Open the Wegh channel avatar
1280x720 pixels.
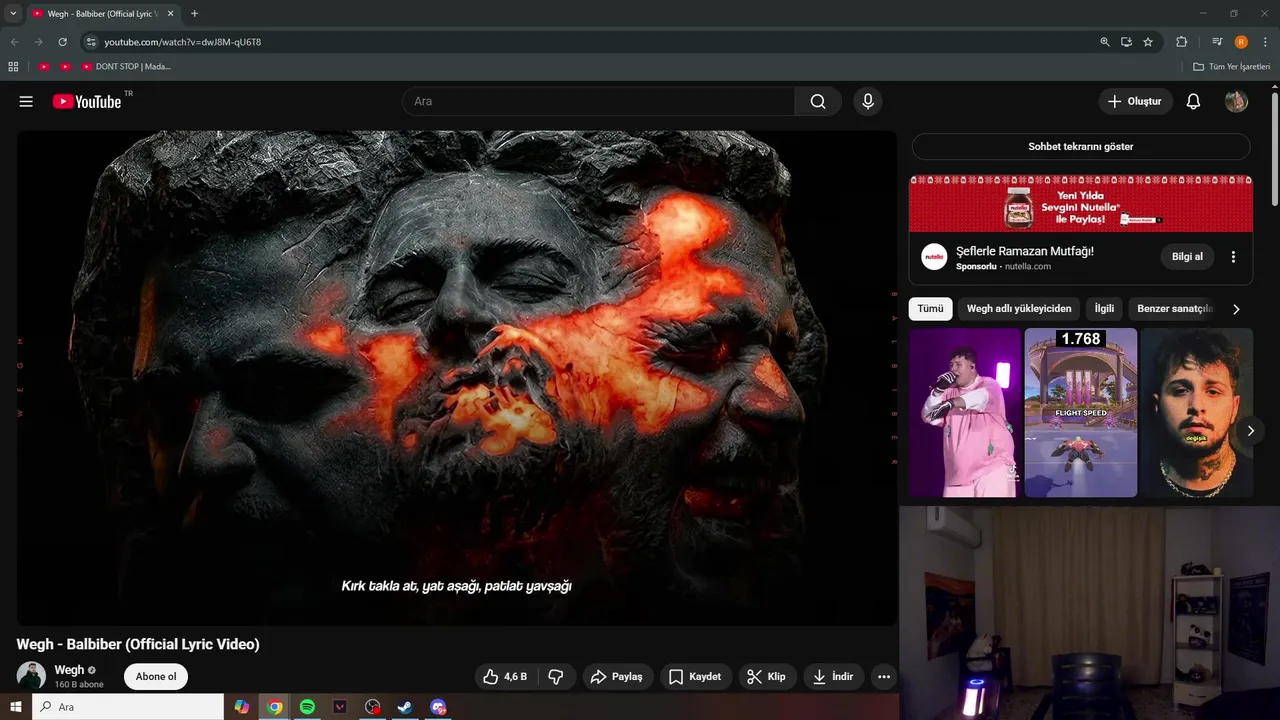click(31, 676)
